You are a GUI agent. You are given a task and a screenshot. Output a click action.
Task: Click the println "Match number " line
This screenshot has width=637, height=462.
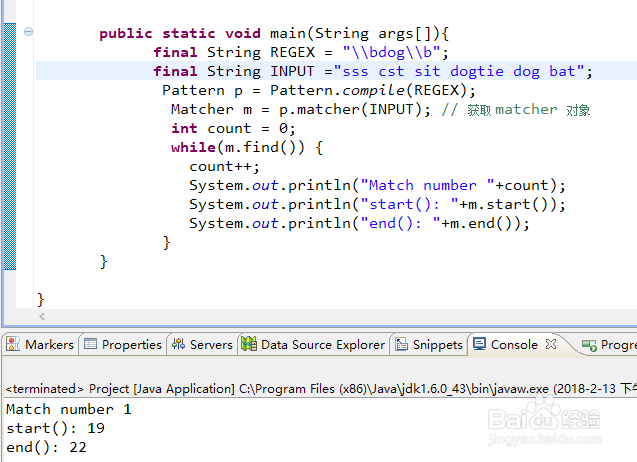click(x=377, y=185)
